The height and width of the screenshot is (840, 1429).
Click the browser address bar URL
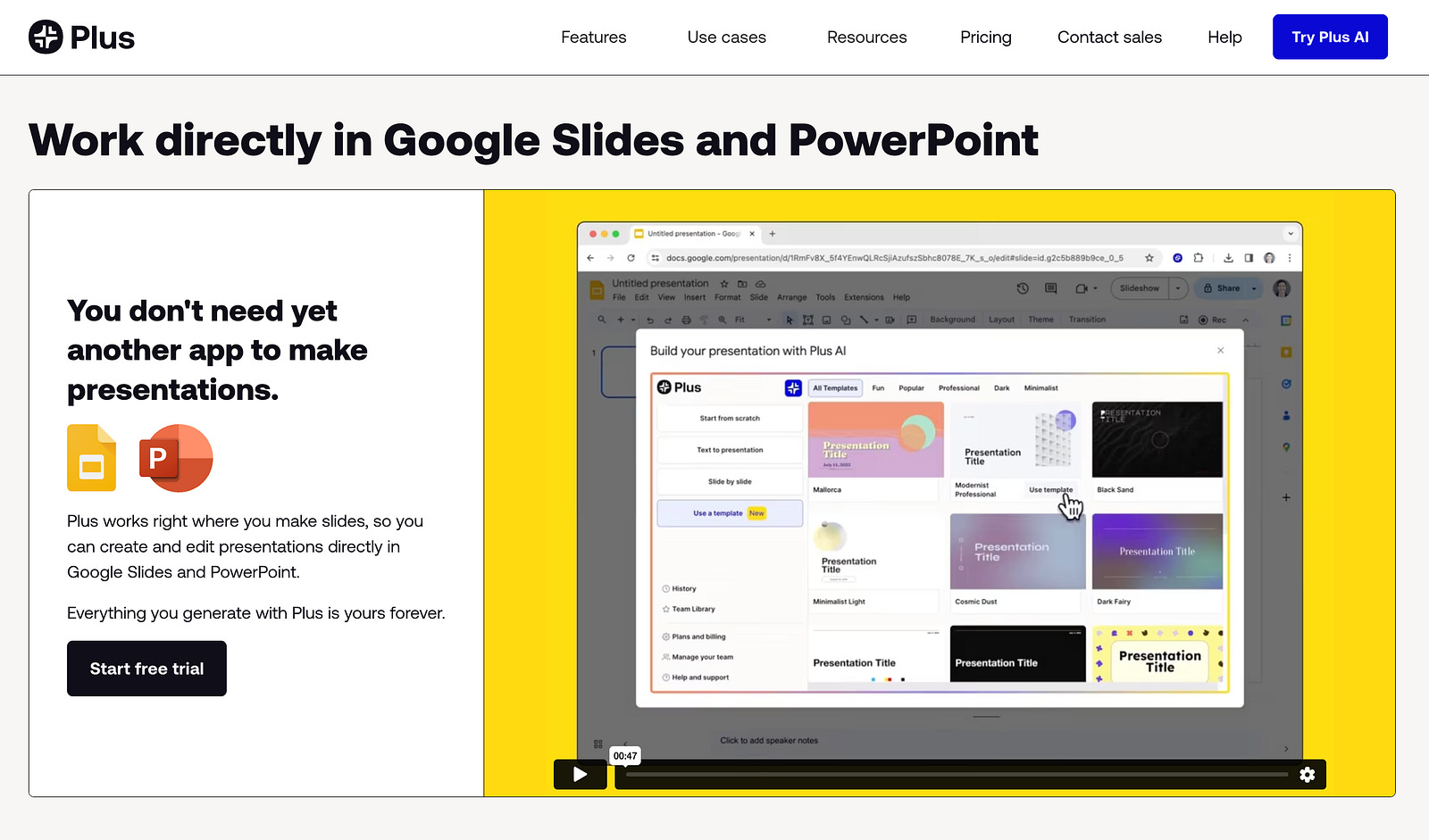click(x=894, y=258)
